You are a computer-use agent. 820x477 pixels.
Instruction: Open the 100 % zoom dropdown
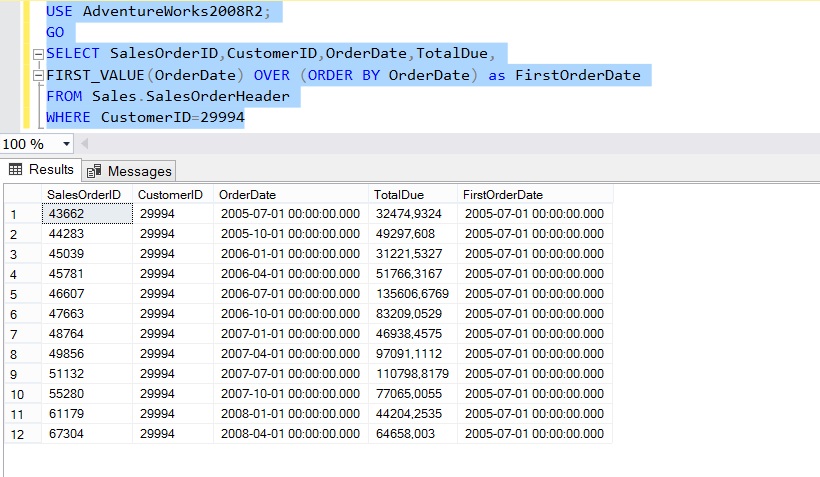pos(66,144)
